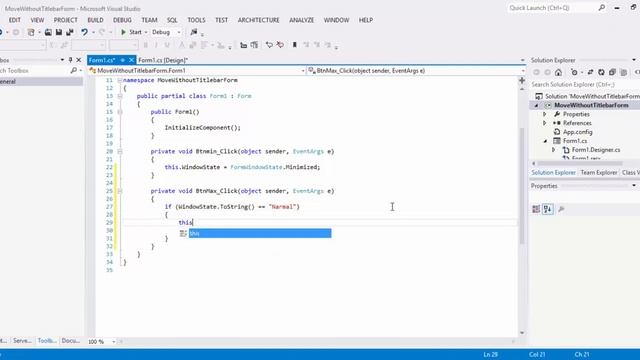Image resolution: width=640 pixels, height=360 pixels.
Task: Switch to the Team Explorer tab
Action: point(599,173)
